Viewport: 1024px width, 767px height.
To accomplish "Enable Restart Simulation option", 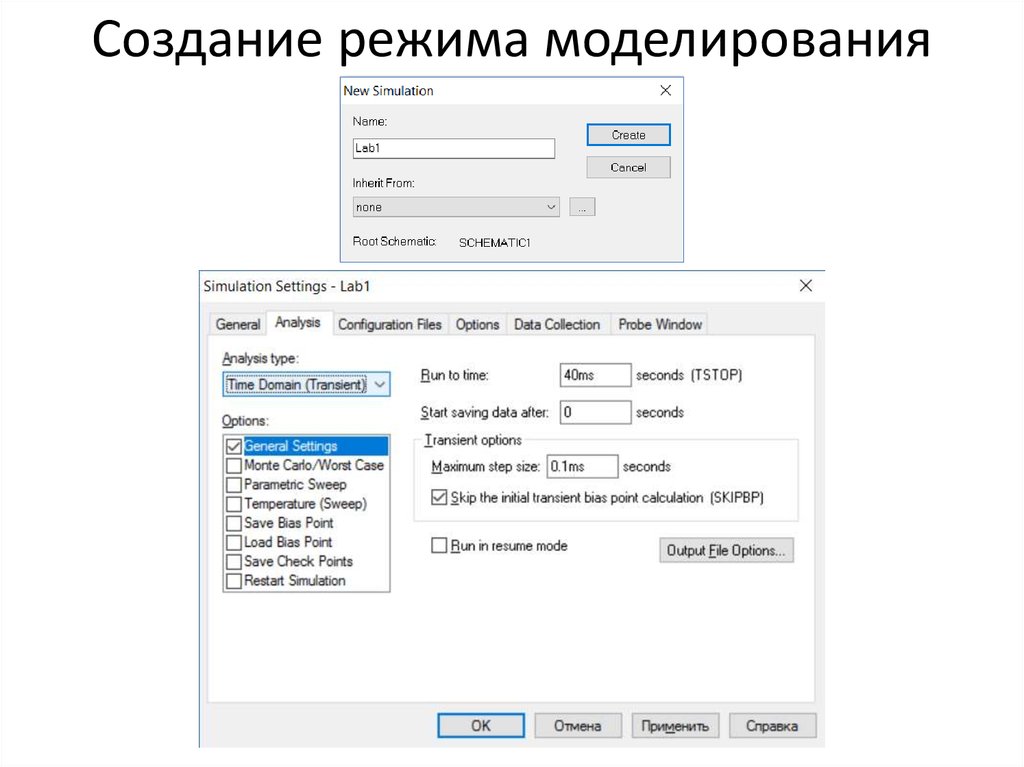I will pyautogui.click(x=233, y=580).
